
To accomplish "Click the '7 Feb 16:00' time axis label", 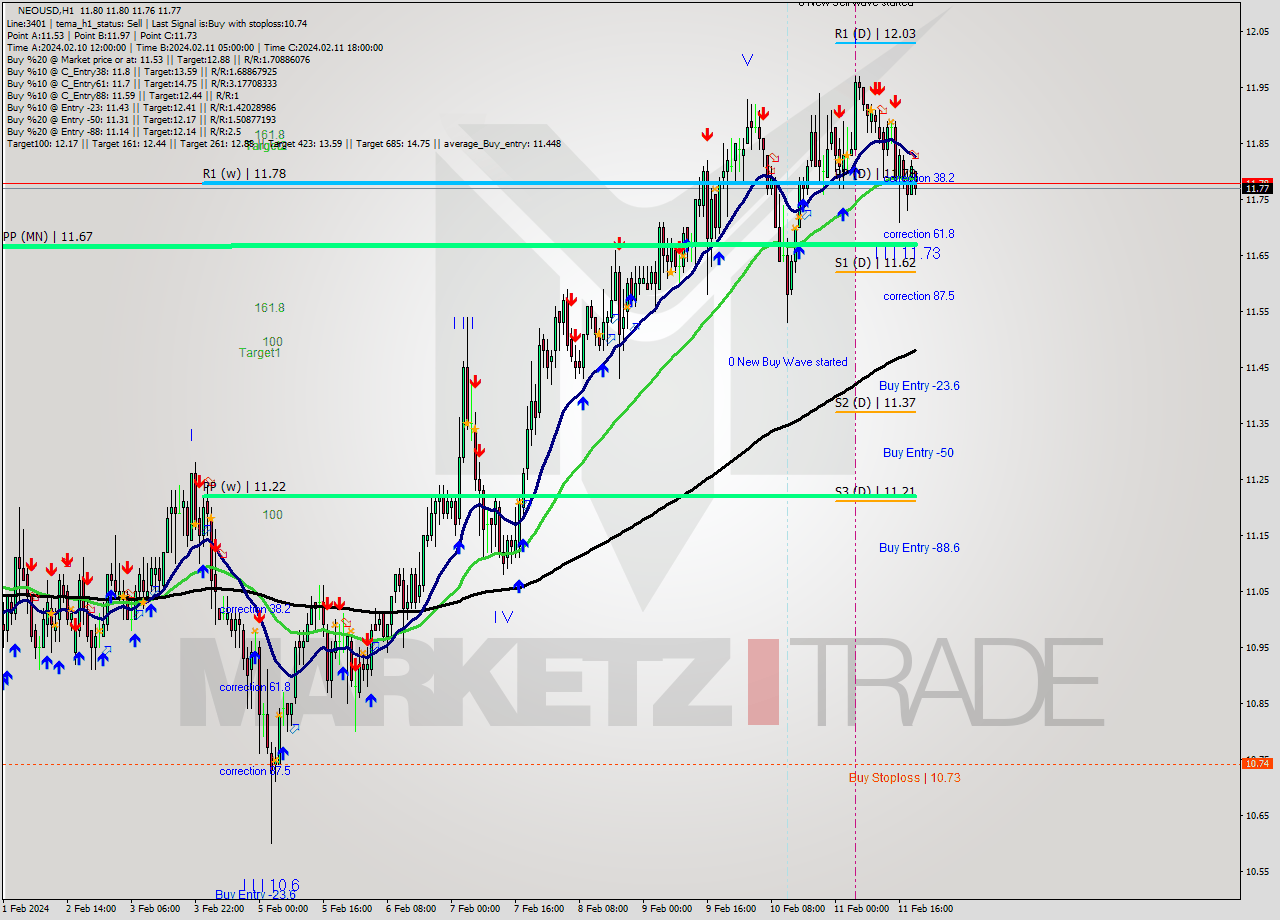I will click(539, 909).
